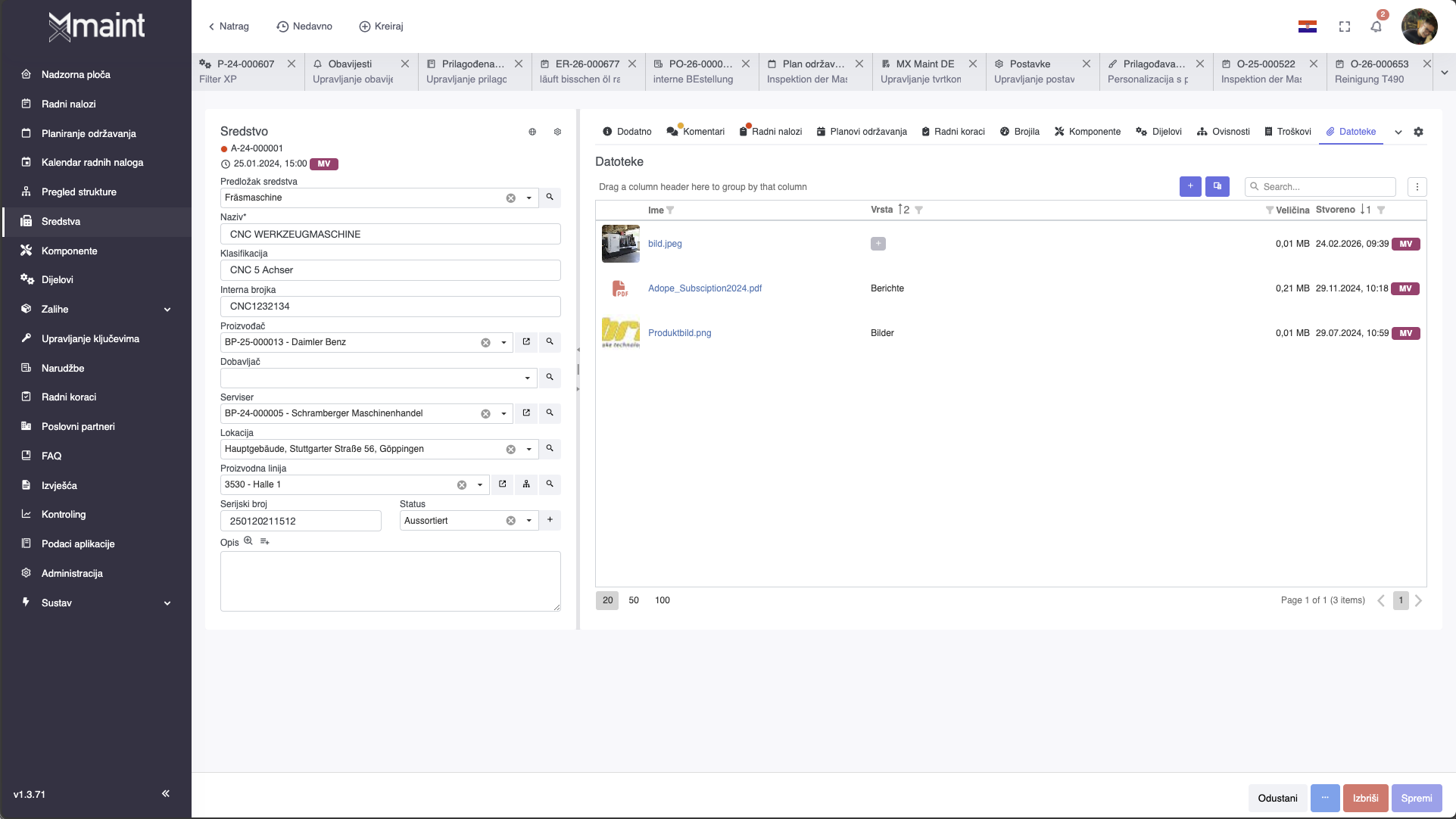Collapse the sidebar with double-chevron icon

click(x=165, y=793)
